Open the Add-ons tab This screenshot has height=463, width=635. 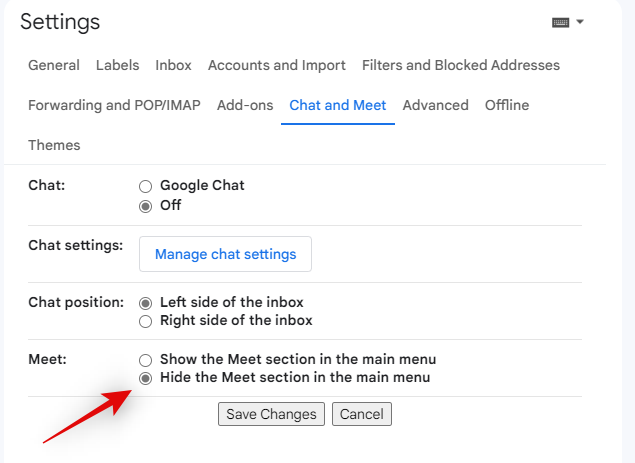pyautogui.click(x=245, y=105)
